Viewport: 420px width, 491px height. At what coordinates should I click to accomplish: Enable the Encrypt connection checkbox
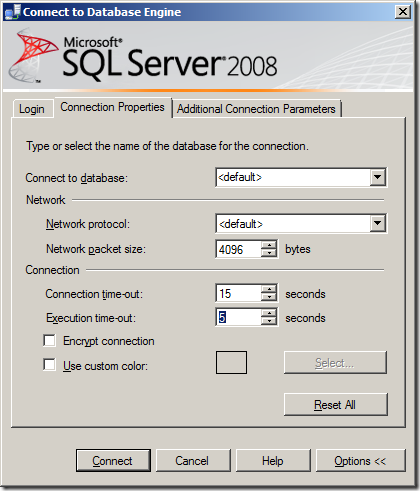49,341
